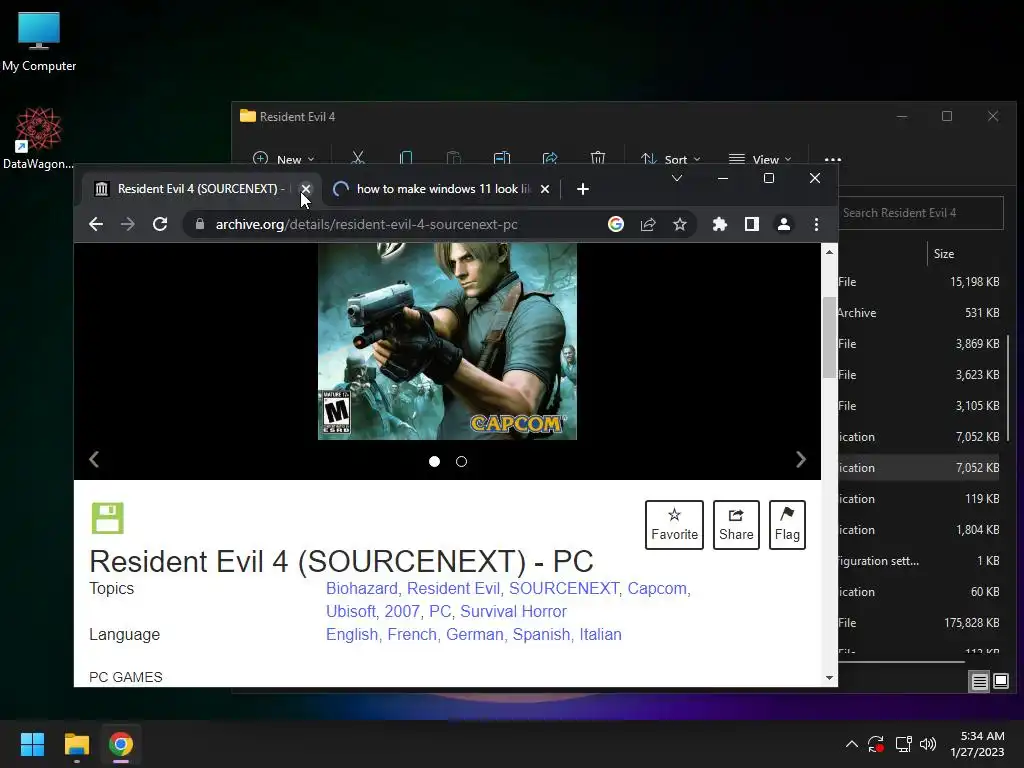
Task: Rename item in File Explorer toolbar
Action: click(502, 159)
